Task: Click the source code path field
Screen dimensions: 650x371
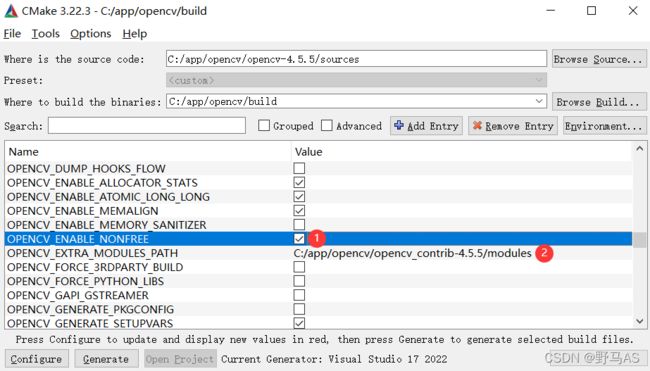Action: [356, 59]
